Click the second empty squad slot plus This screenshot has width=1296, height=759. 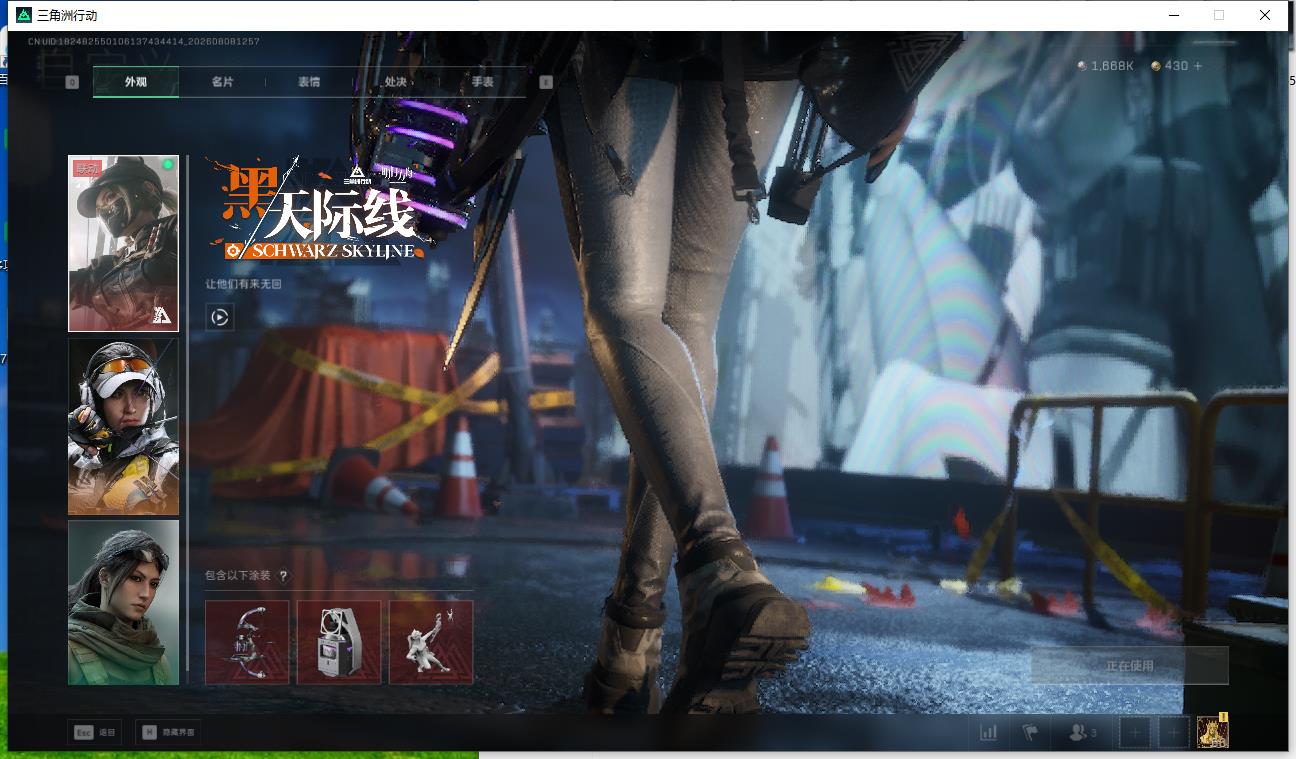1173,733
